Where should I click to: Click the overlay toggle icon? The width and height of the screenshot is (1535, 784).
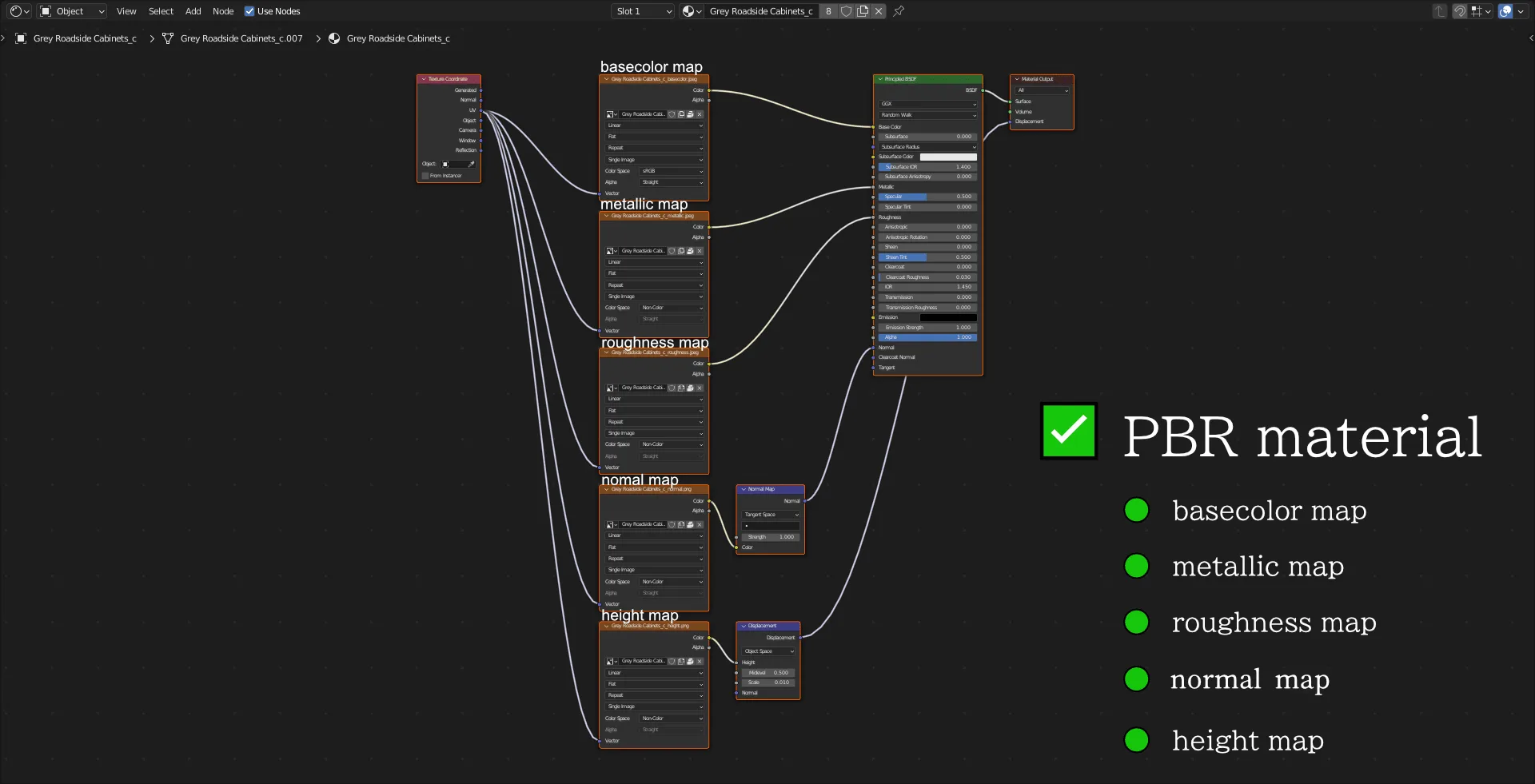[x=1505, y=11]
